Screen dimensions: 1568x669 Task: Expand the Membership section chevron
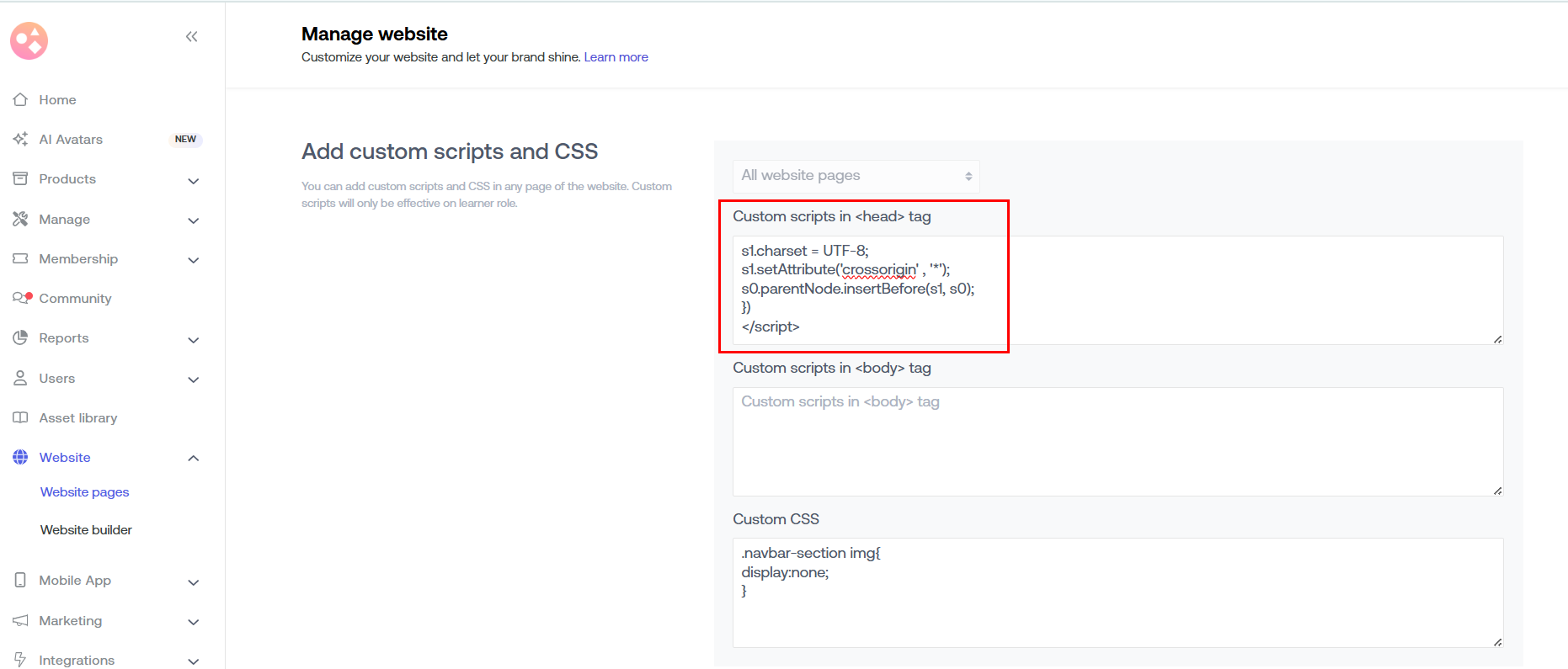tap(193, 260)
